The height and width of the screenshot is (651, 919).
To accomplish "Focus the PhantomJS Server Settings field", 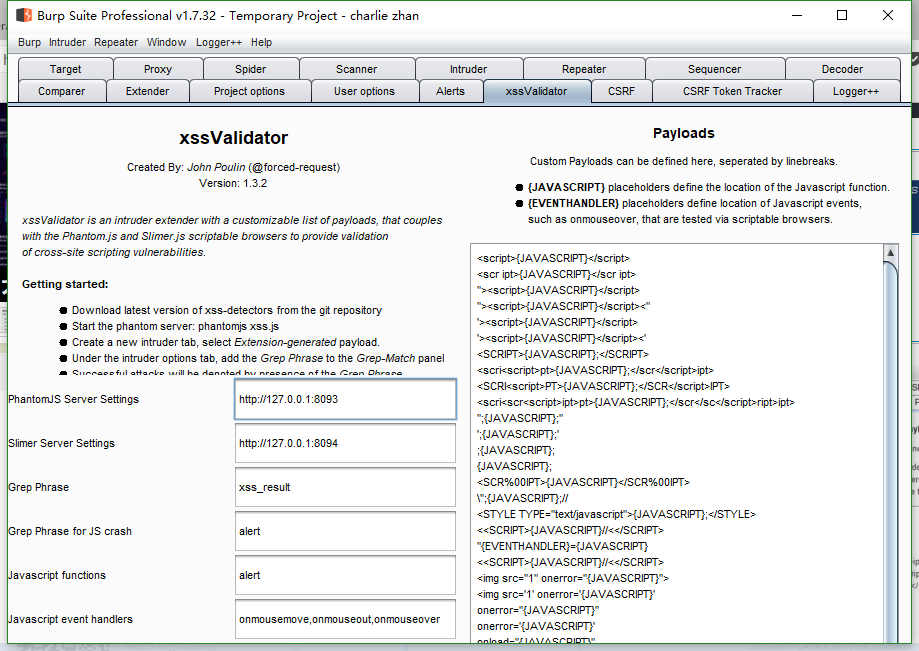I will [345, 399].
